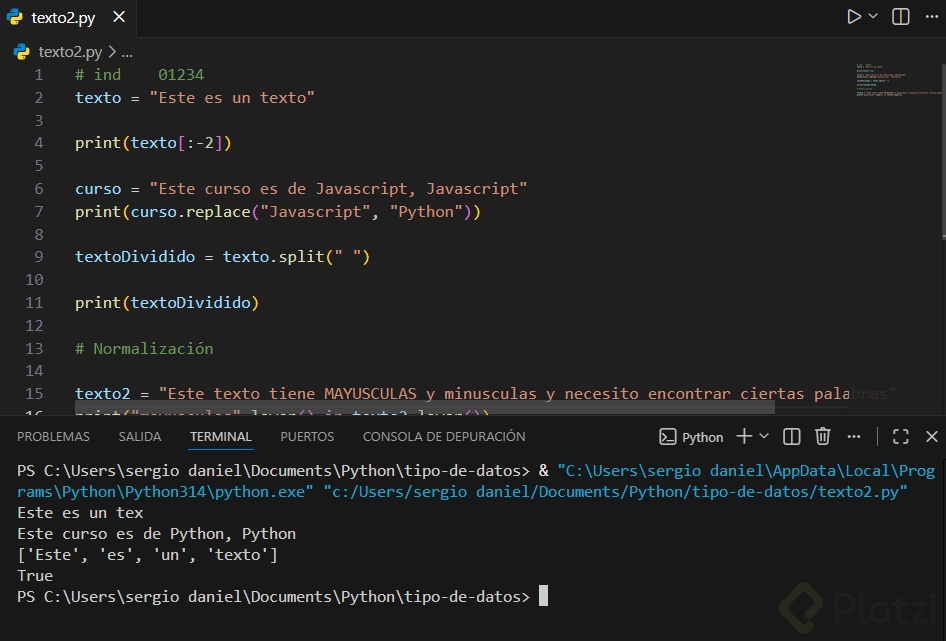Screen dimensions: 946x641
Task: Select the texto2.py editor tab
Action: click(x=64, y=18)
